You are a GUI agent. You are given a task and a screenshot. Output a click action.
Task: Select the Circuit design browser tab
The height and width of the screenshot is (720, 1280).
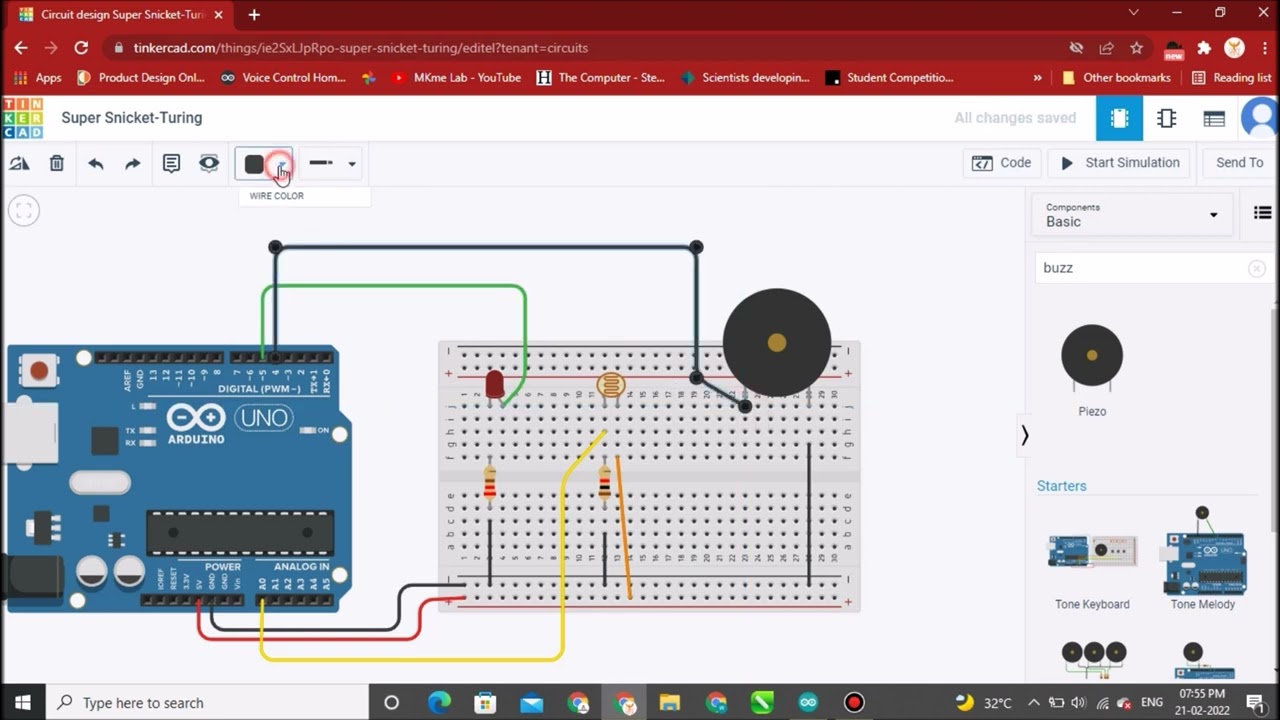(118, 15)
